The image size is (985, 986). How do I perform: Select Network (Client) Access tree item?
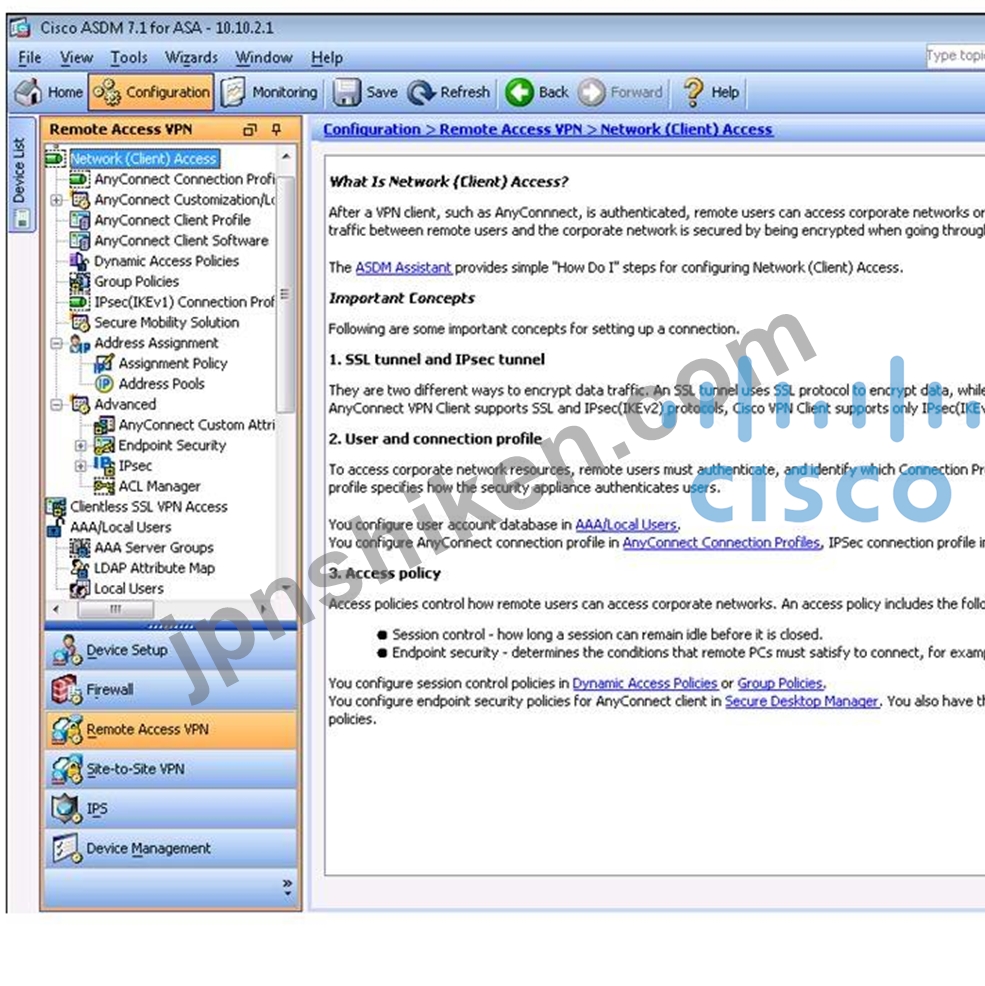(x=144, y=158)
